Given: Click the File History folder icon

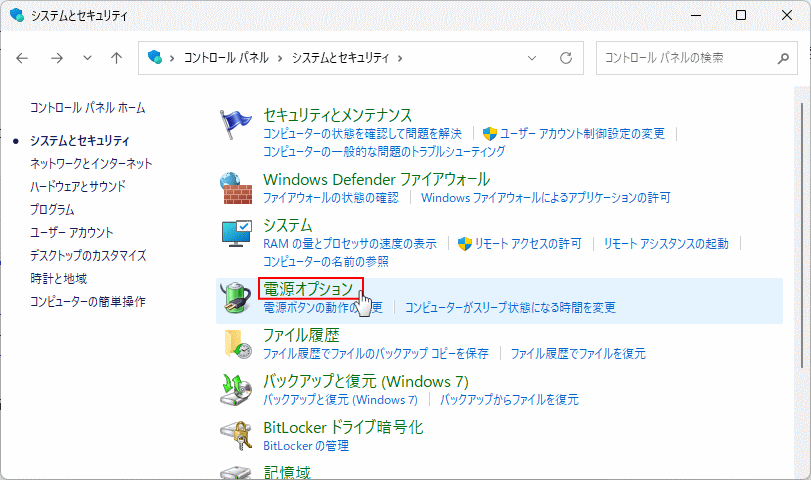Looking at the screenshot, I should click(x=237, y=344).
